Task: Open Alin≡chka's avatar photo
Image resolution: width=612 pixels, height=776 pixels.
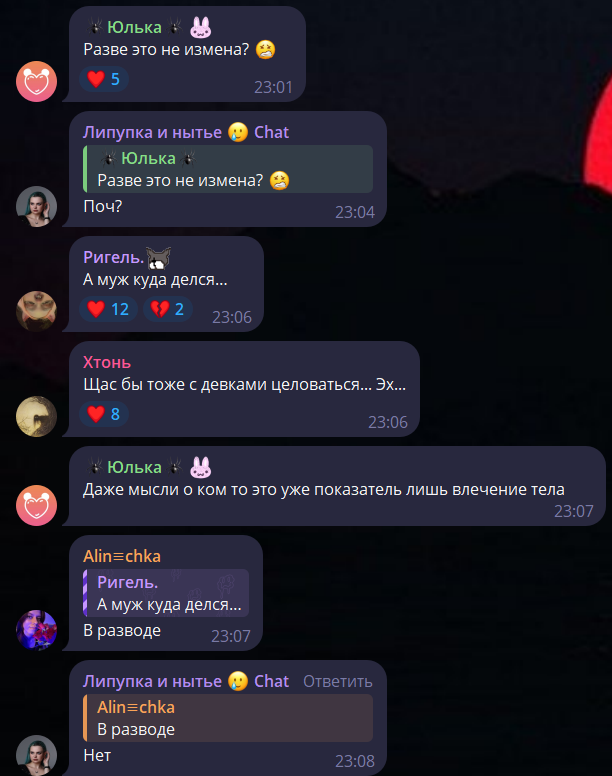Action: (37, 630)
